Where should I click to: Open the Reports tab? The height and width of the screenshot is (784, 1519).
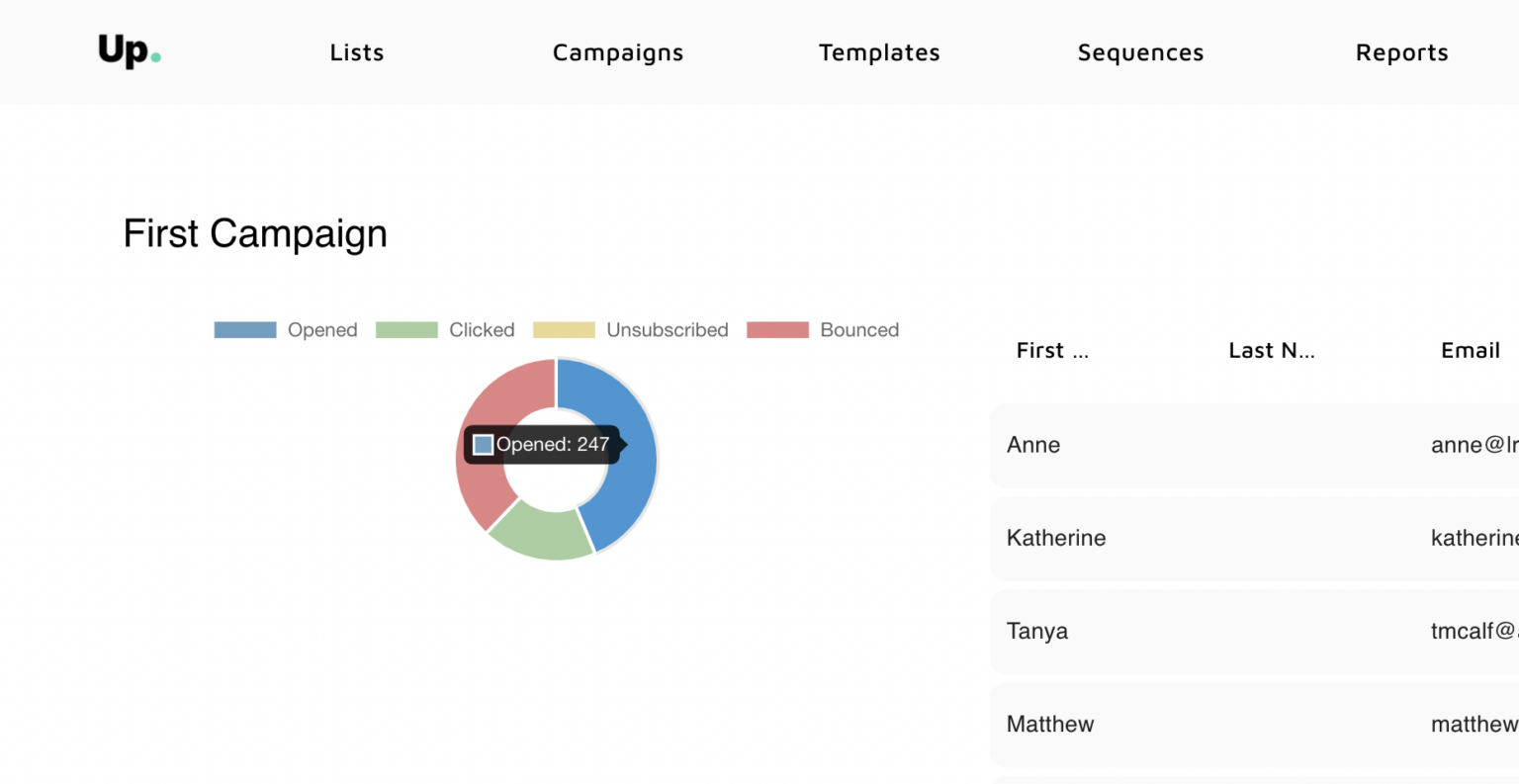point(1401,52)
